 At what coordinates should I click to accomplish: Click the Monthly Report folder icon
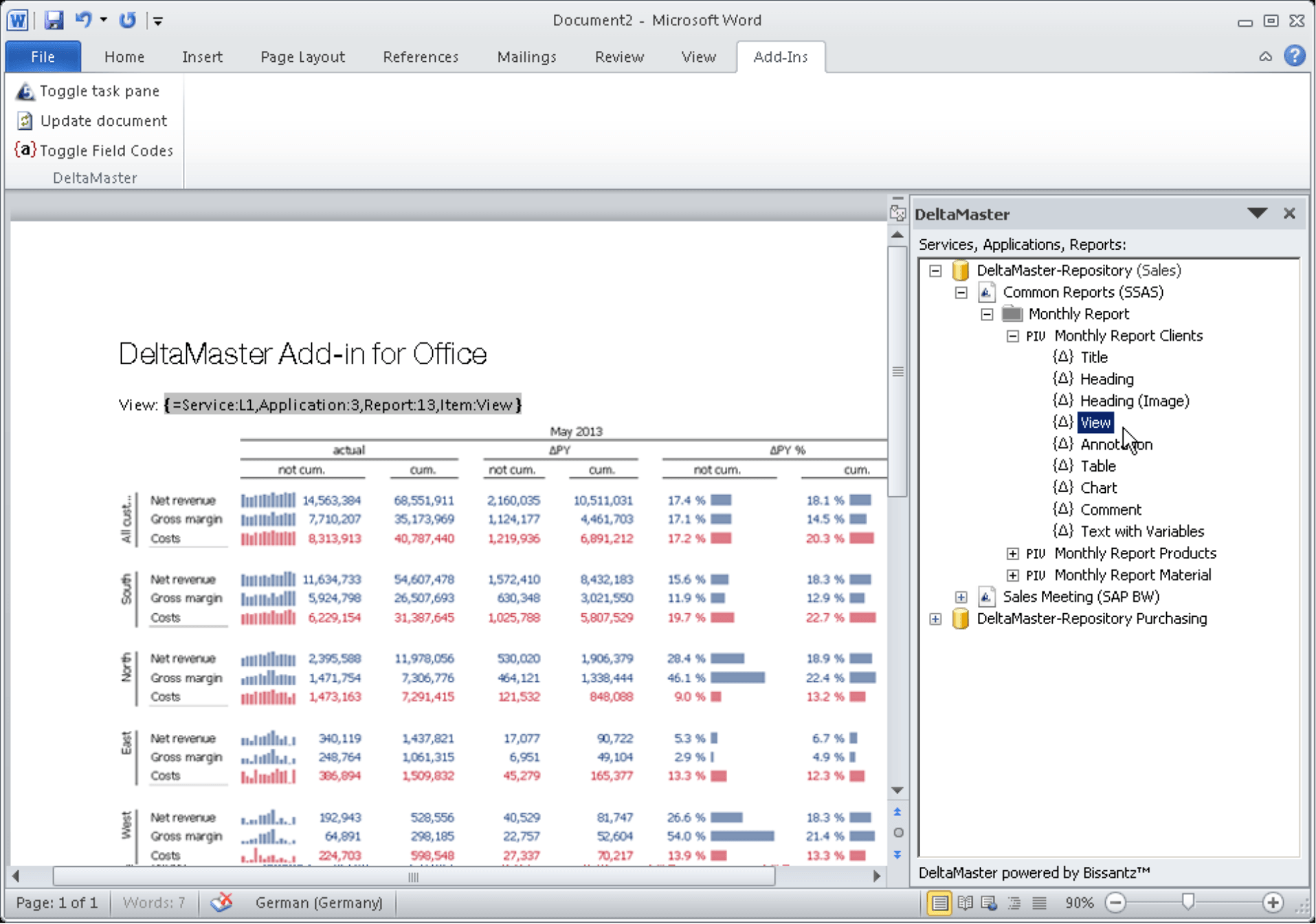tap(1012, 314)
